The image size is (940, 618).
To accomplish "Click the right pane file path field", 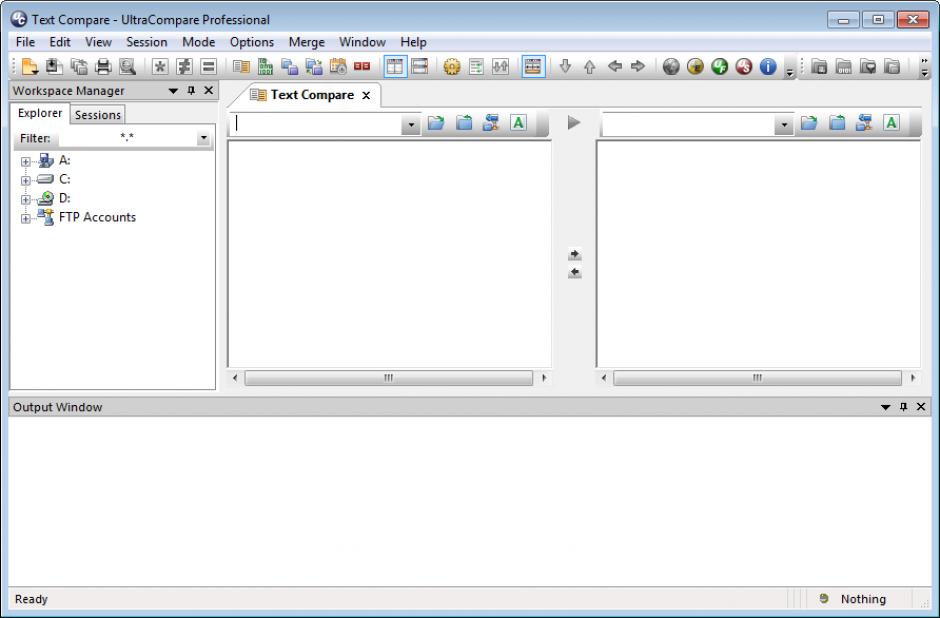I will click(x=689, y=123).
